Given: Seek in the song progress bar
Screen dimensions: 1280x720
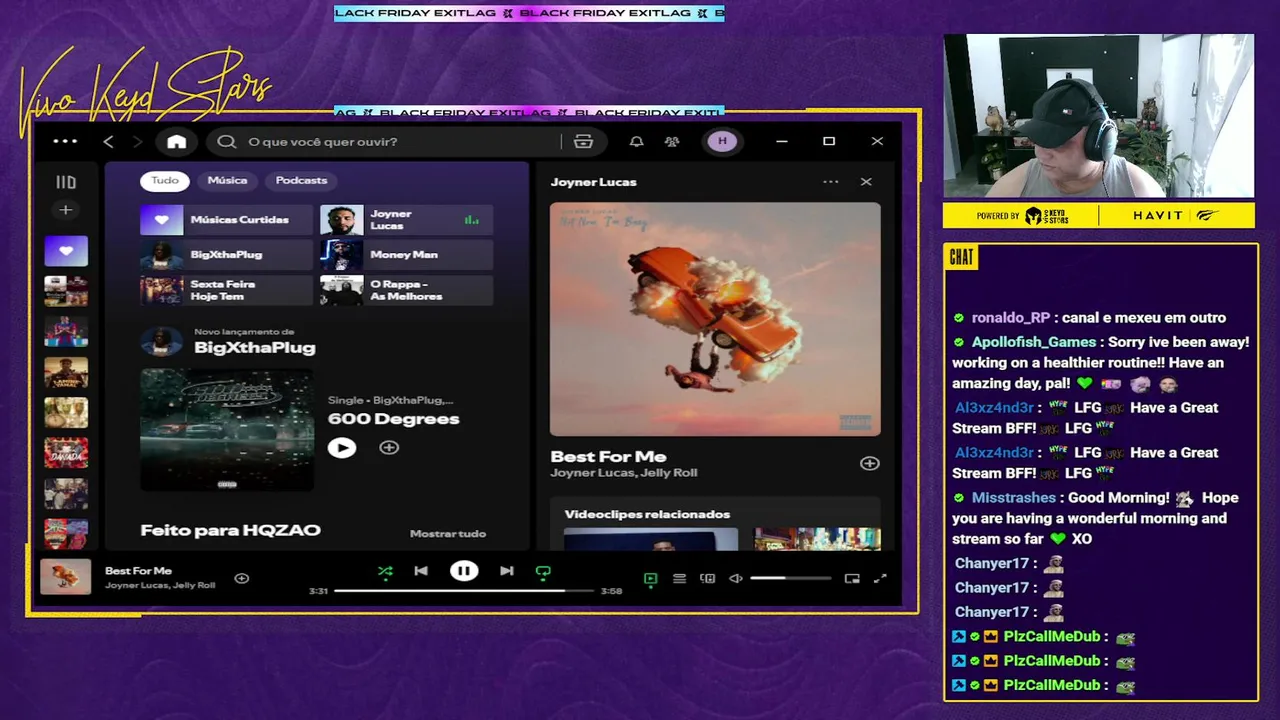Looking at the screenshot, I should coord(464,591).
